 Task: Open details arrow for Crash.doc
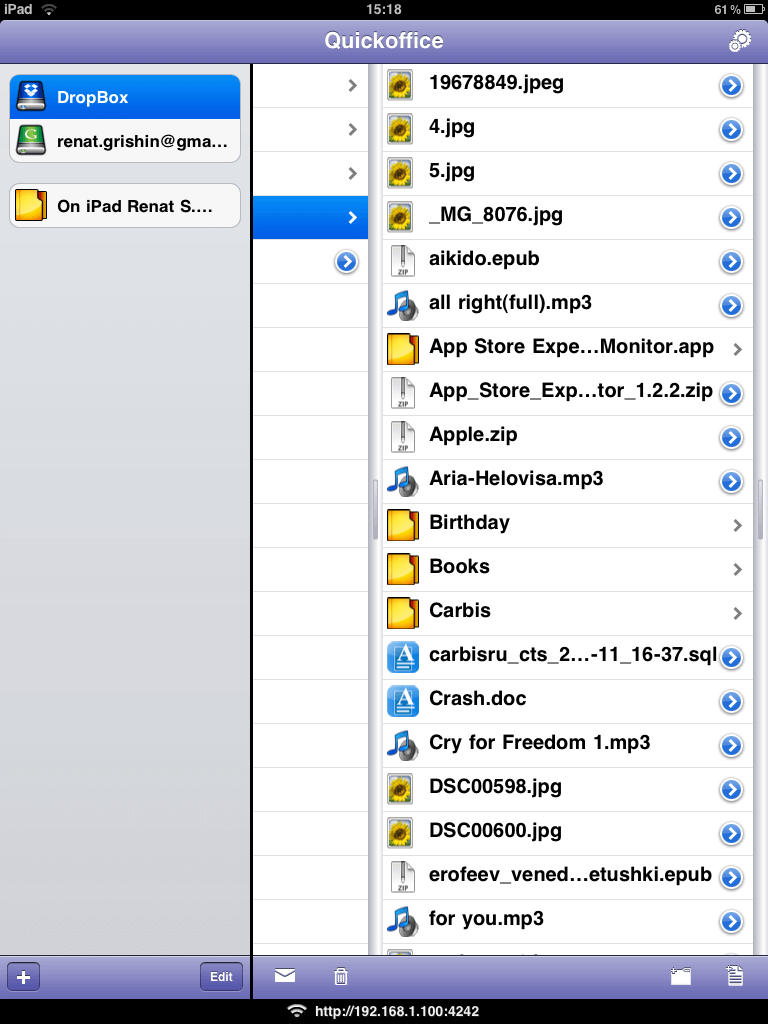click(x=731, y=701)
